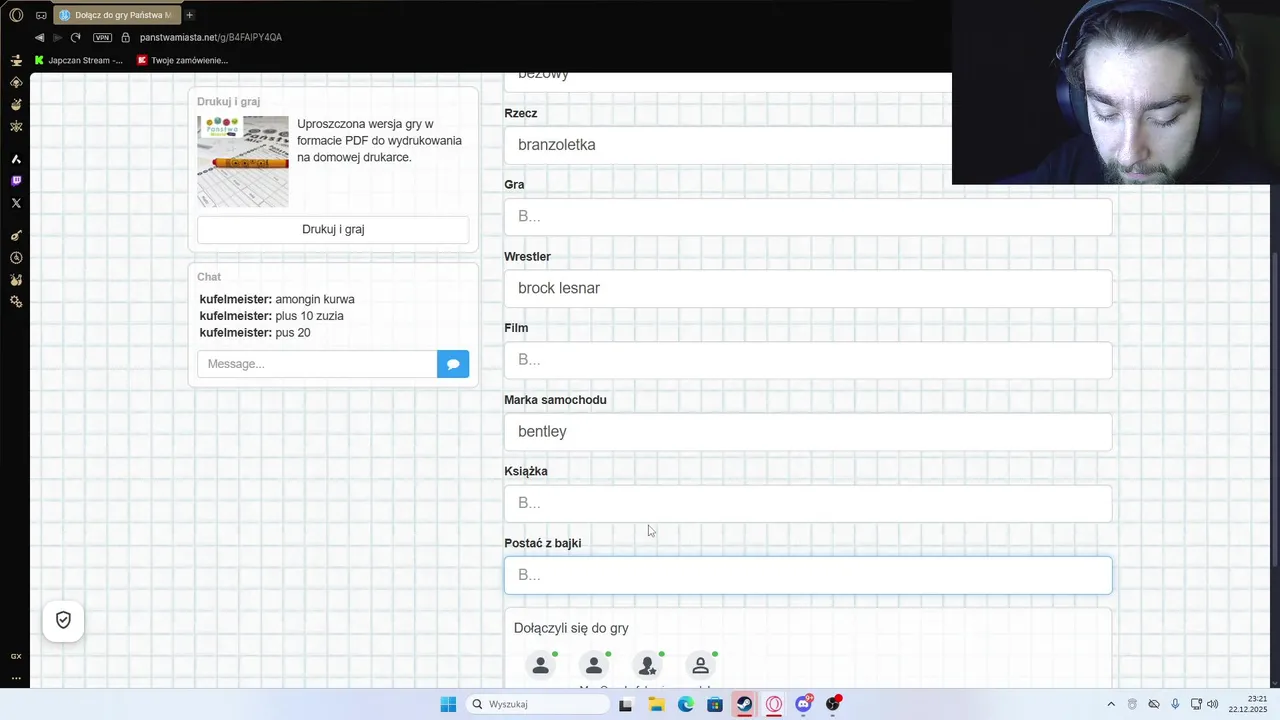Viewport: 1280px width, 720px height.
Task: Focus the empty Film input field
Action: 808,360
